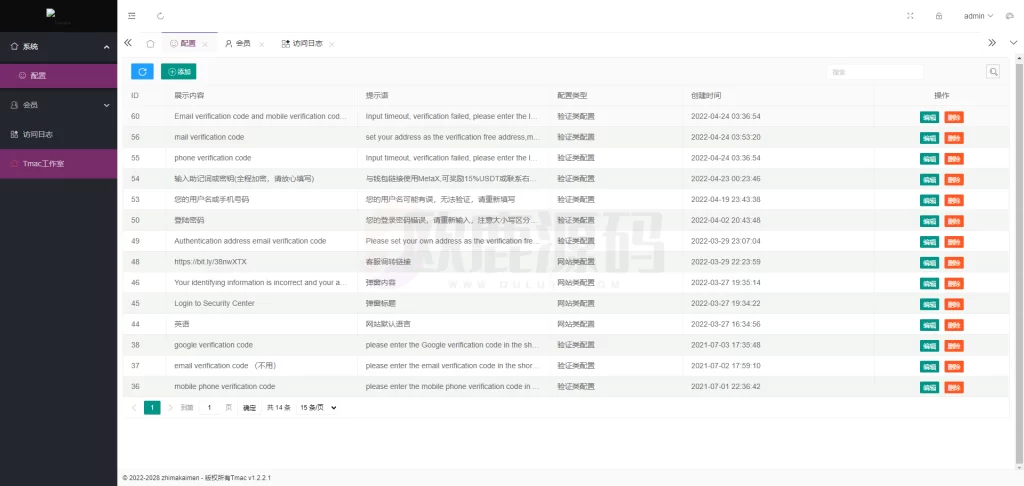
Task: Expand the 会员 sidebar menu
Action: click(59, 105)
